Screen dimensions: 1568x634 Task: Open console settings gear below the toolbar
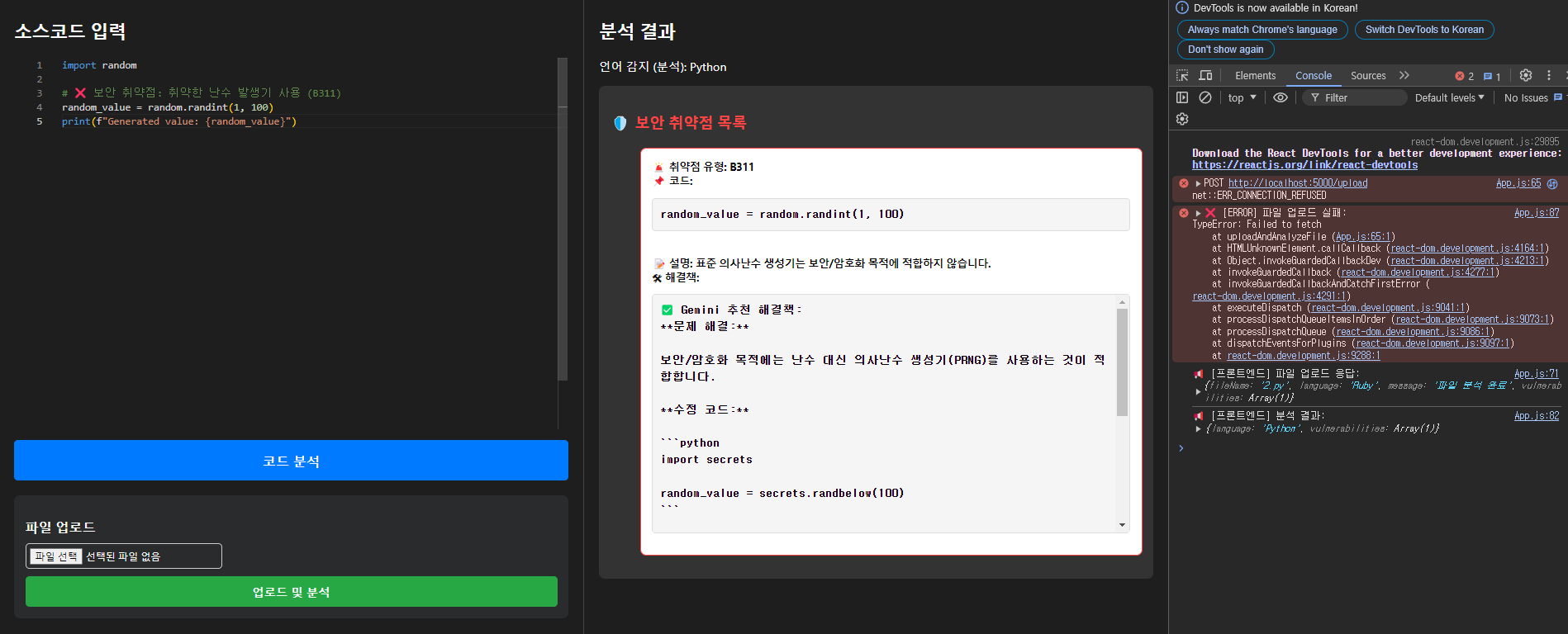pos(1182,119)
